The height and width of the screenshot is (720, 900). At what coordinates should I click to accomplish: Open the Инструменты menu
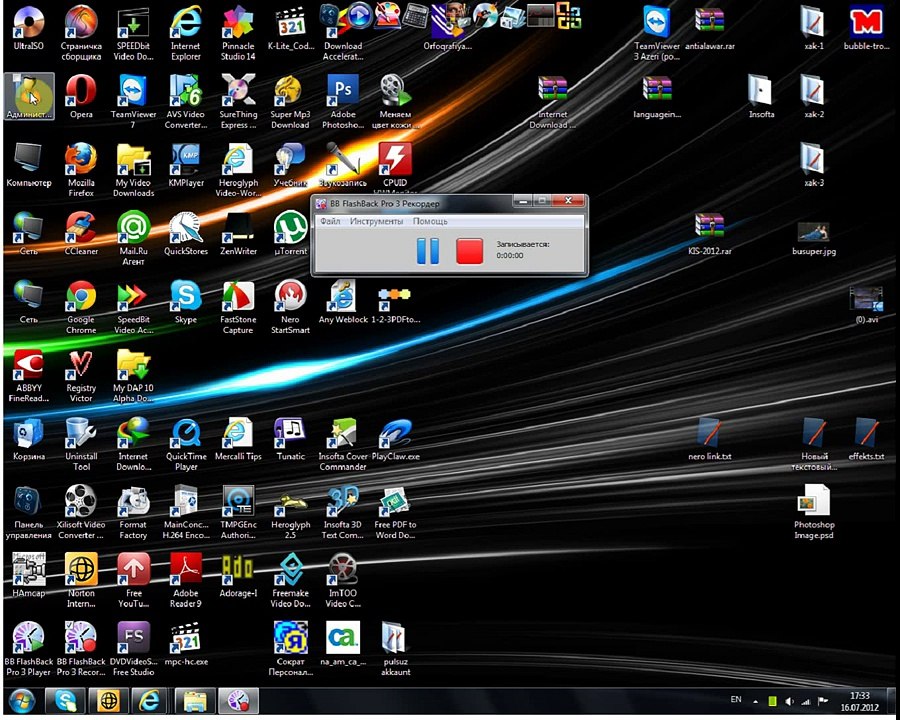tap(377, 221)
